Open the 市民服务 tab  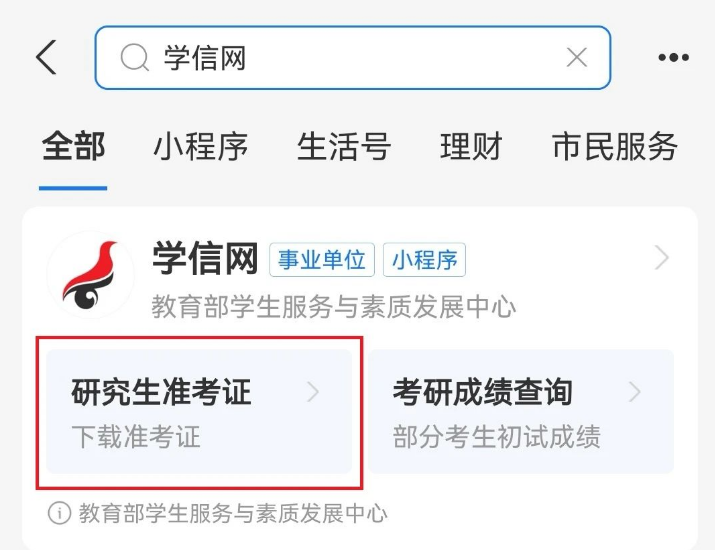(615, 146)
